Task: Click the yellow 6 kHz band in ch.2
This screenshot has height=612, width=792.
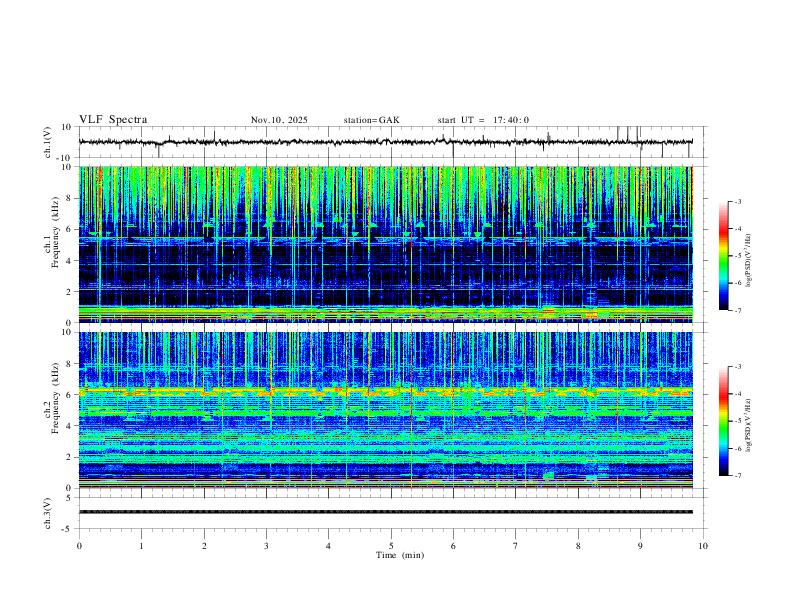Action: [x=386, y=391]
